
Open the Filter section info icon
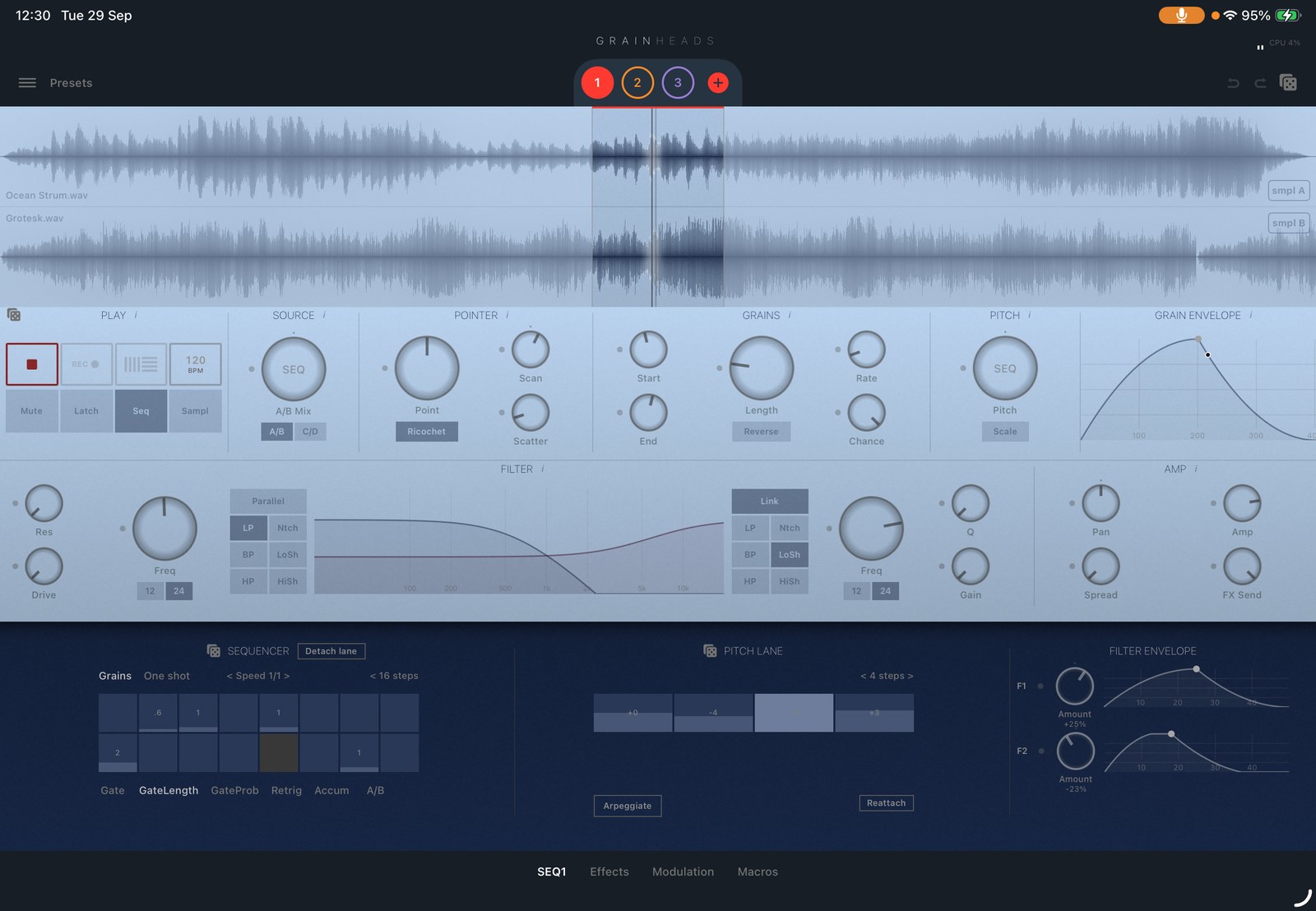(543, 469)
